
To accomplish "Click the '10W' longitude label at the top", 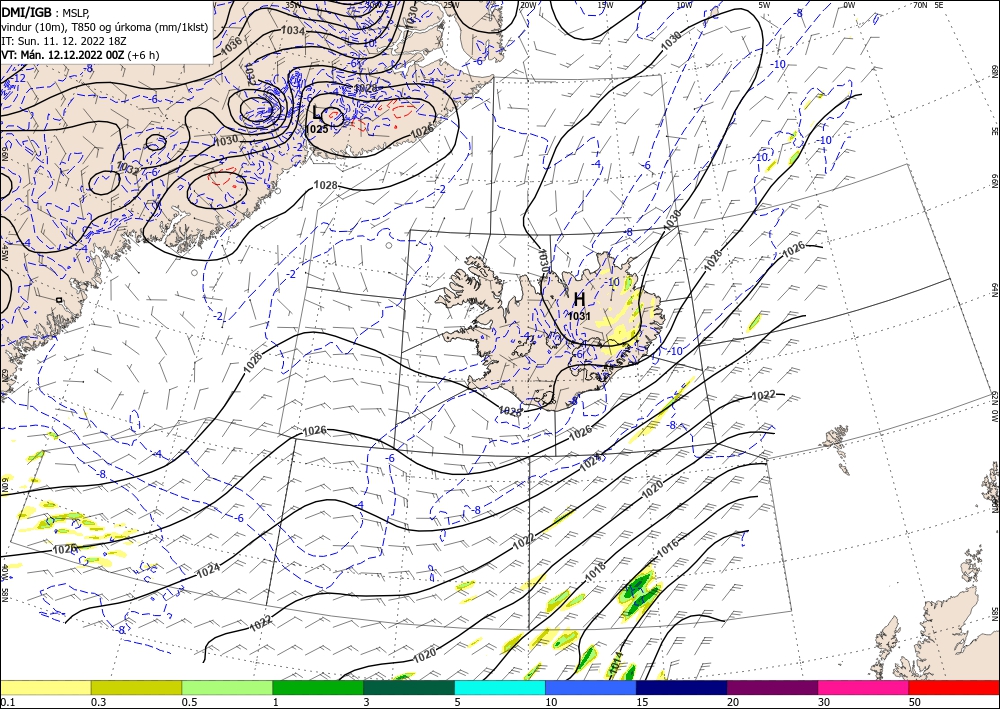I will click(x=684, y=5).
